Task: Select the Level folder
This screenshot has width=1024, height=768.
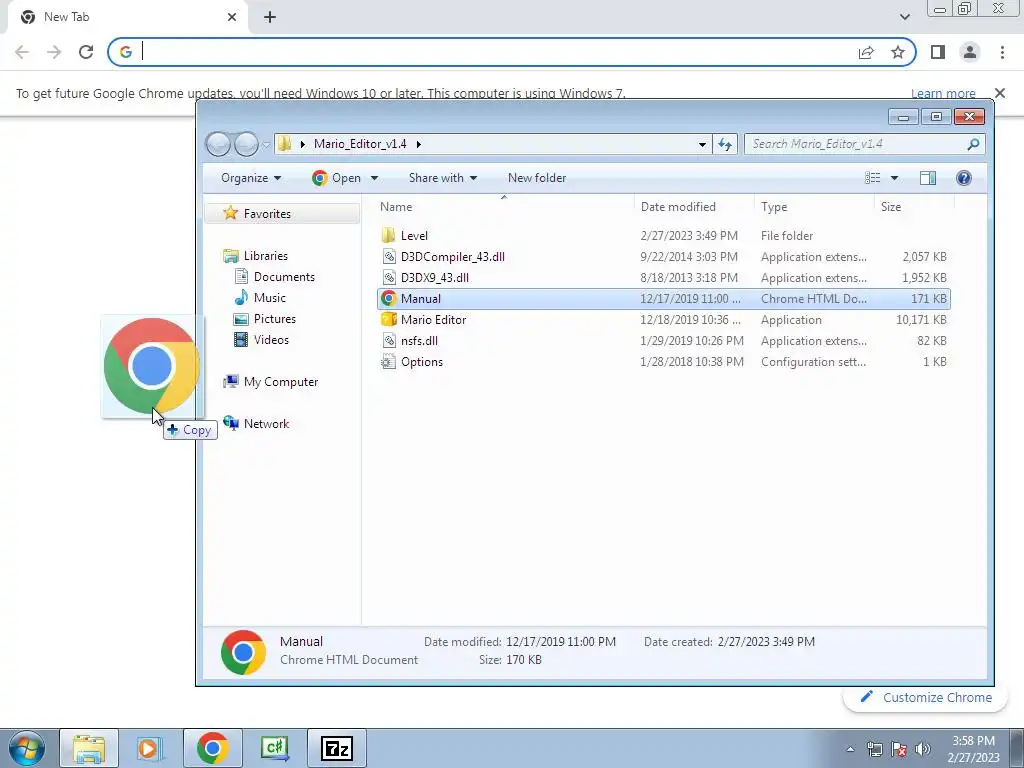Action: [x=664, y=236]
